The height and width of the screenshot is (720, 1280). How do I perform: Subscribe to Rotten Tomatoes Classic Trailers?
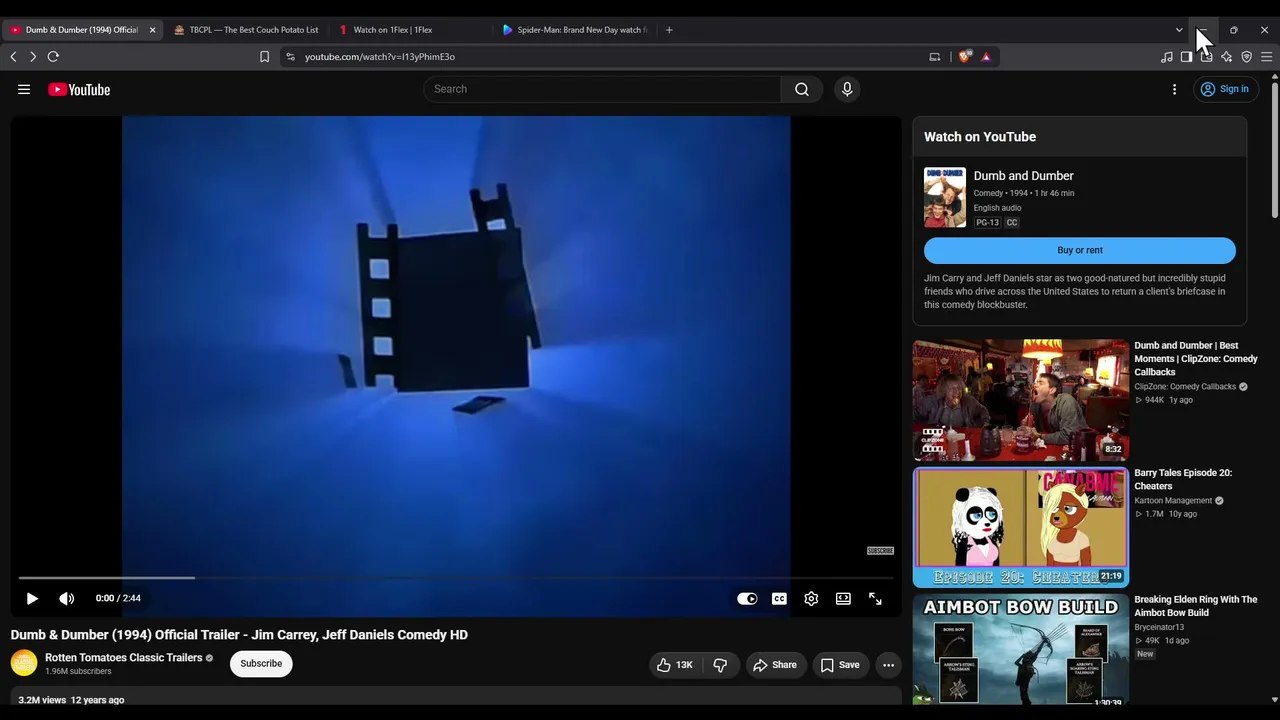[x=261, y=664]
